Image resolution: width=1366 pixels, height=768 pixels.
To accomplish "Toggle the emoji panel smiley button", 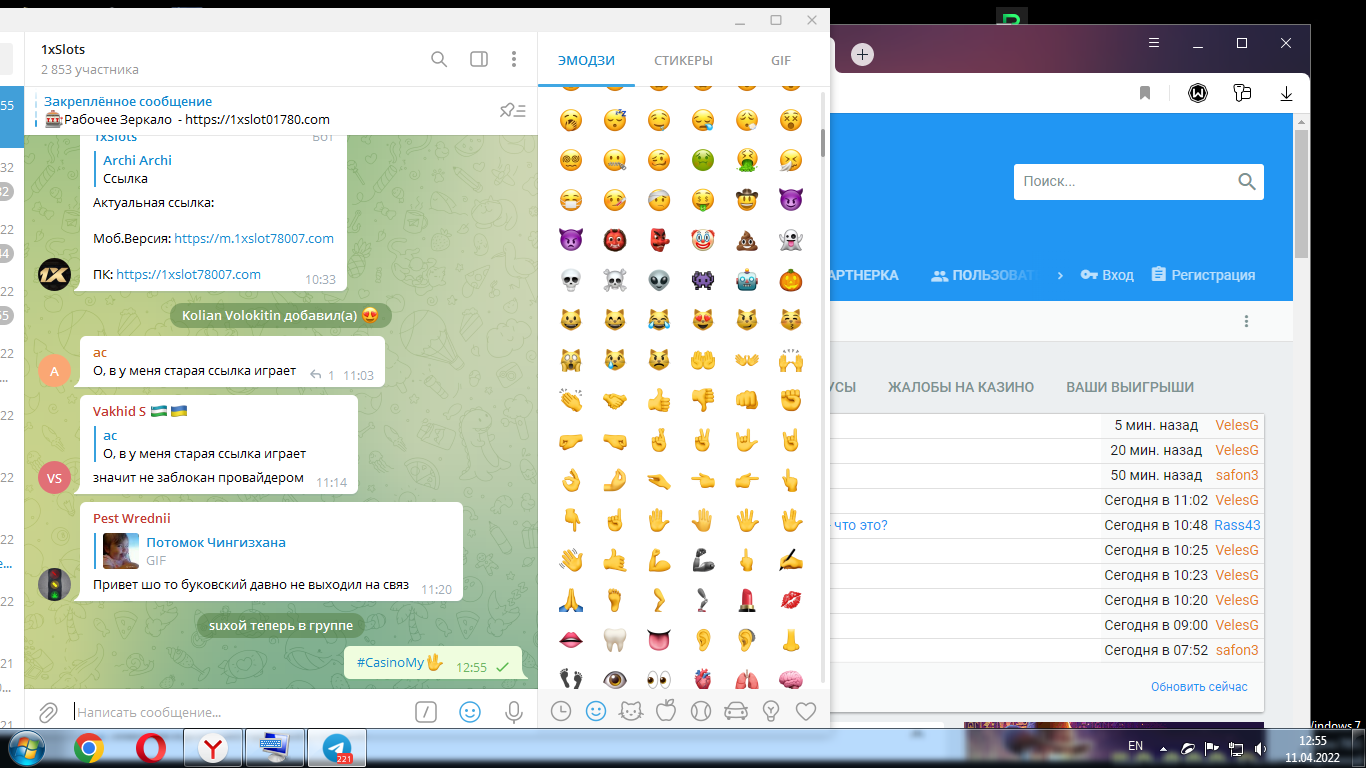I will [469, 712].
